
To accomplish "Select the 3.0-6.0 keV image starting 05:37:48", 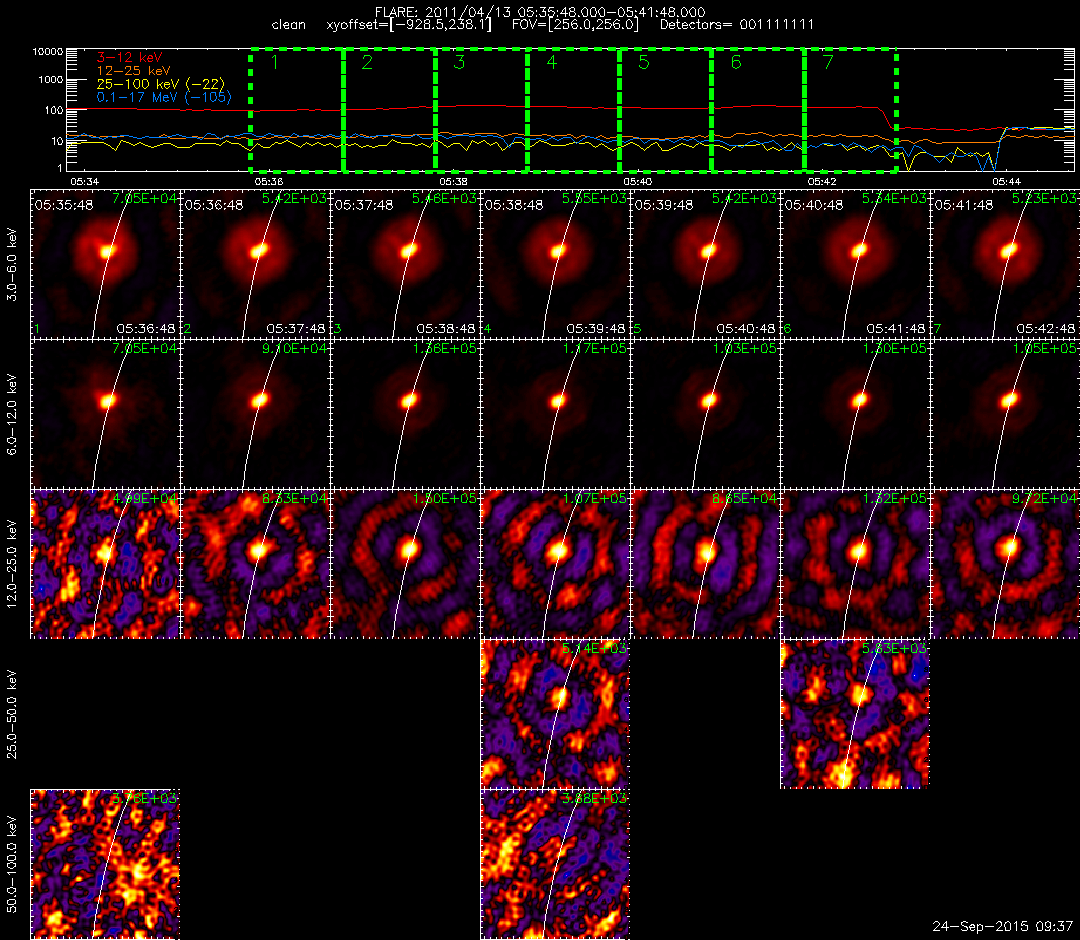I will tap(406, 264).
